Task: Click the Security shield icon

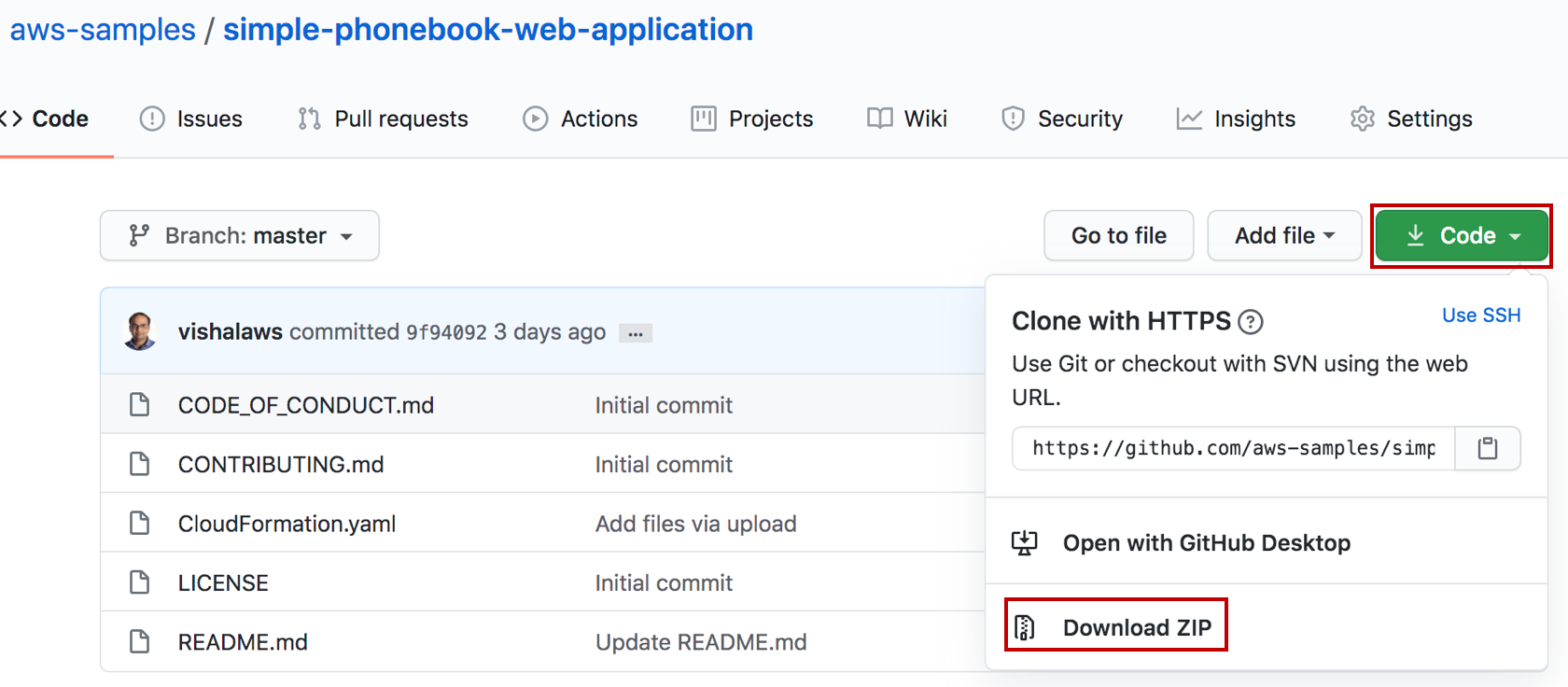Action: tap(1013, 119)
